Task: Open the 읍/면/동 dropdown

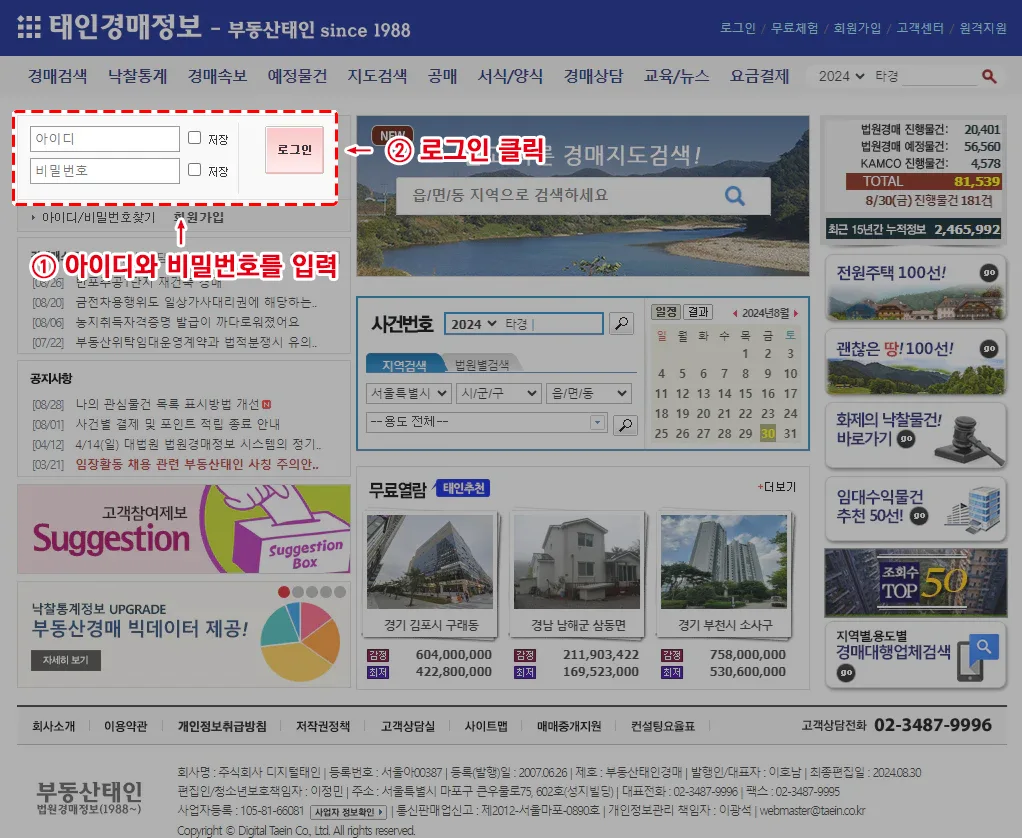Action: pyautogui.click(x=589, y=394)
